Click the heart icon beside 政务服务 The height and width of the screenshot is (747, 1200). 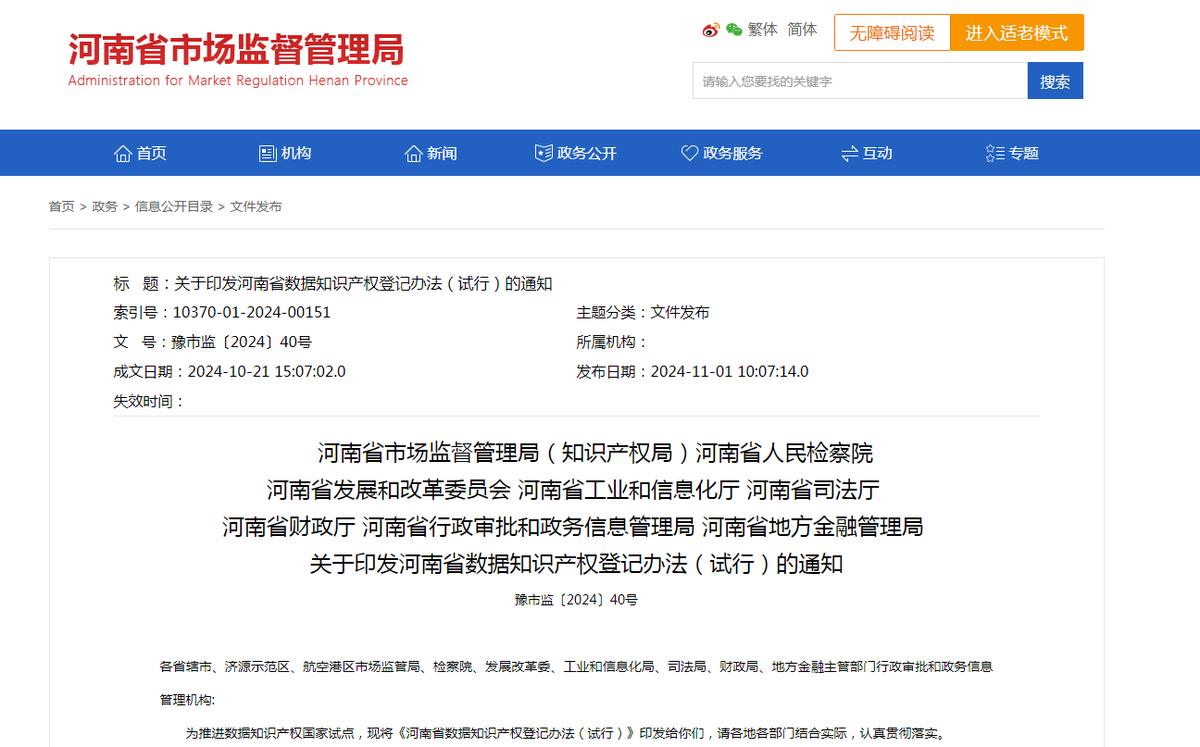tap(690, 154)
